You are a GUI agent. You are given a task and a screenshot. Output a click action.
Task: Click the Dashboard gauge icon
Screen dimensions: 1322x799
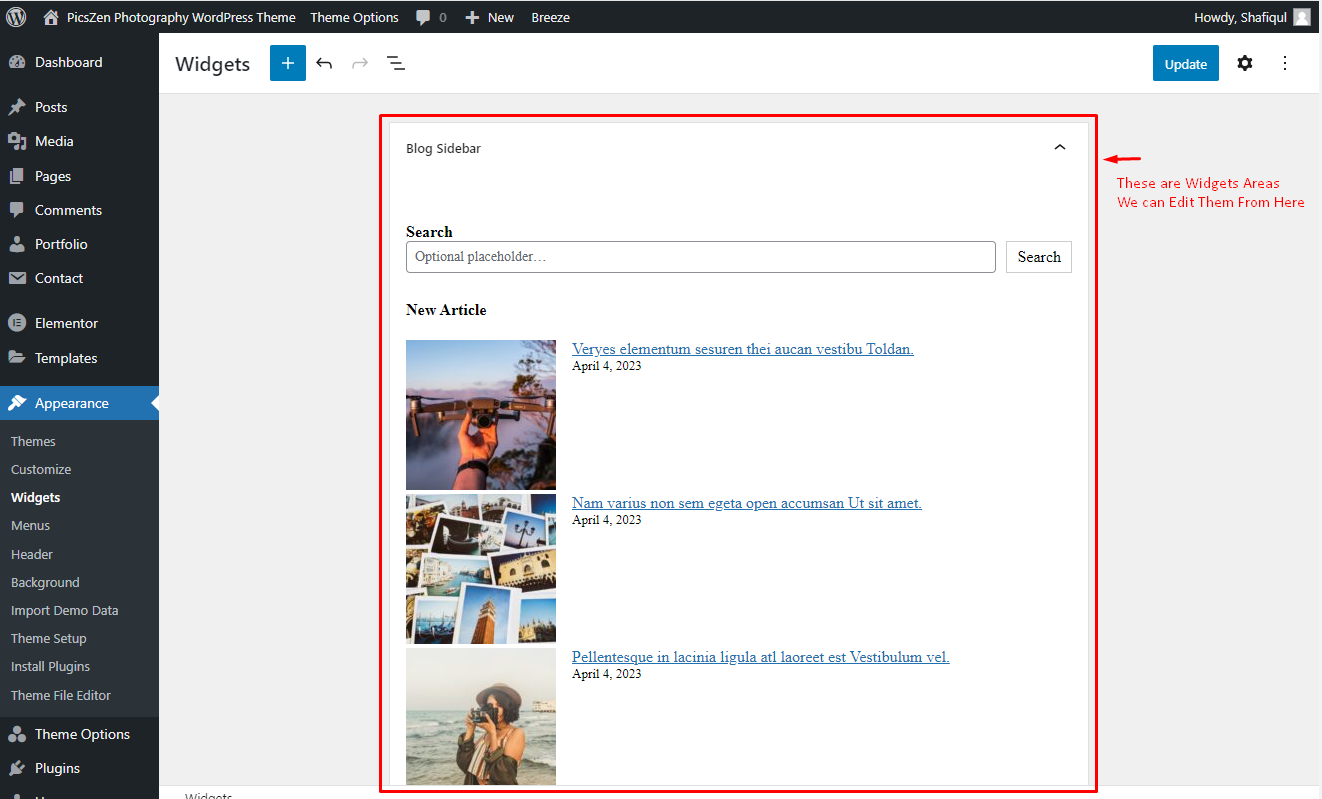[17, 62]
